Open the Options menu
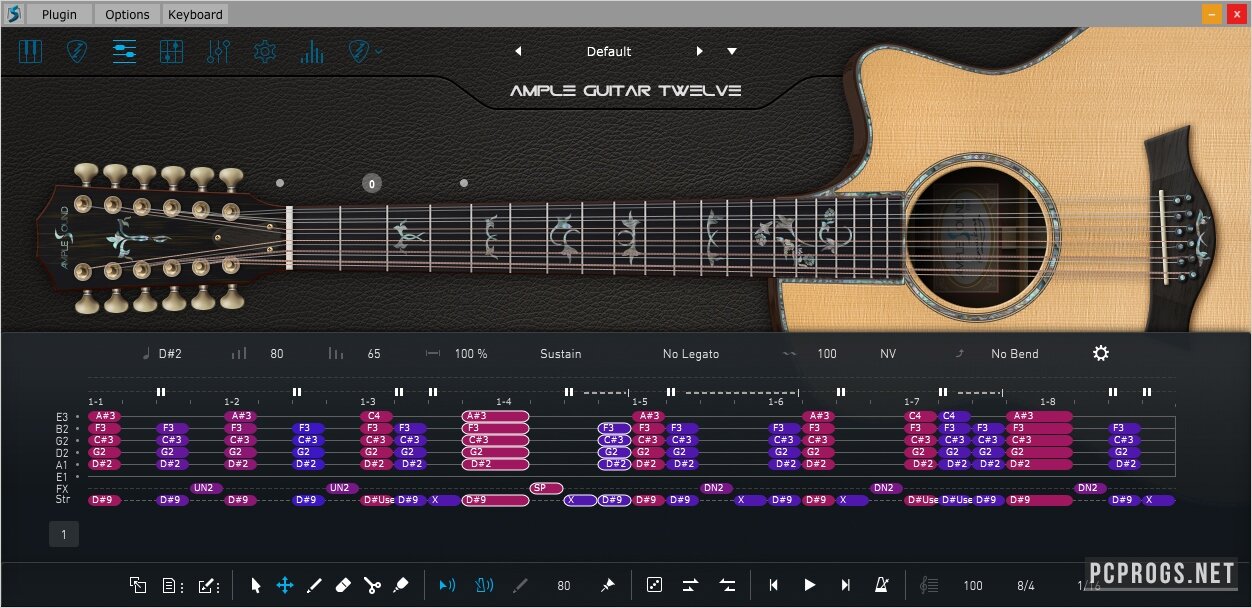This screenshot has height=608, width=1252. (127, 14)
